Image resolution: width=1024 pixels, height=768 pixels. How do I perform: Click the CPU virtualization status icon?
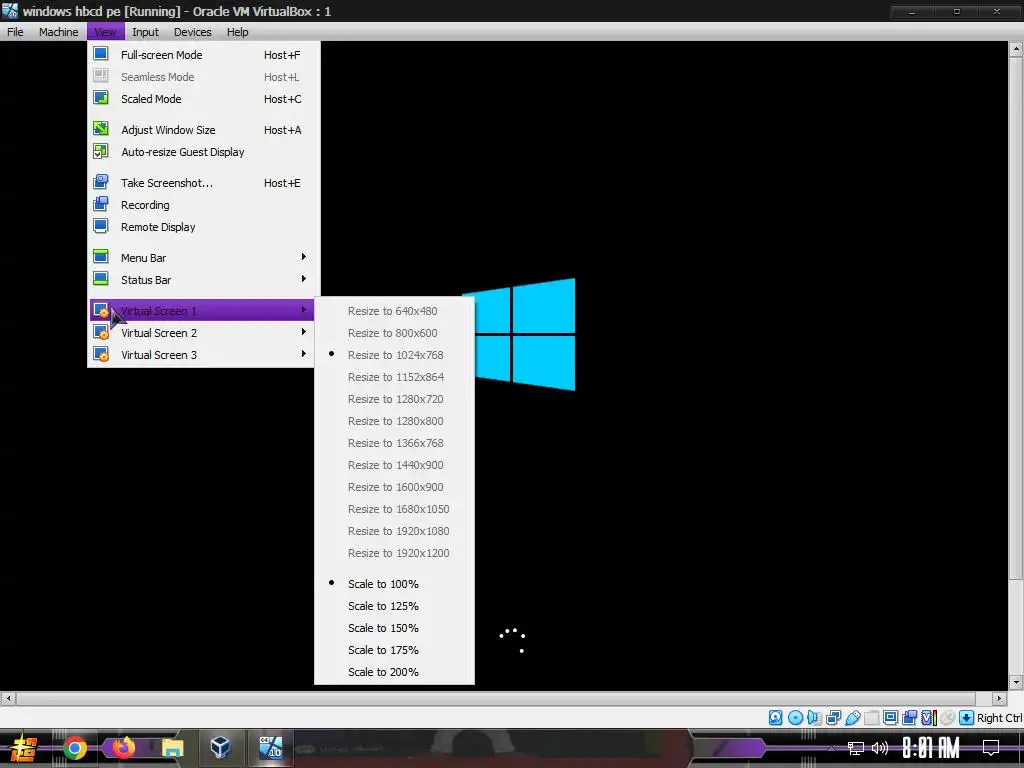(929, 718)
